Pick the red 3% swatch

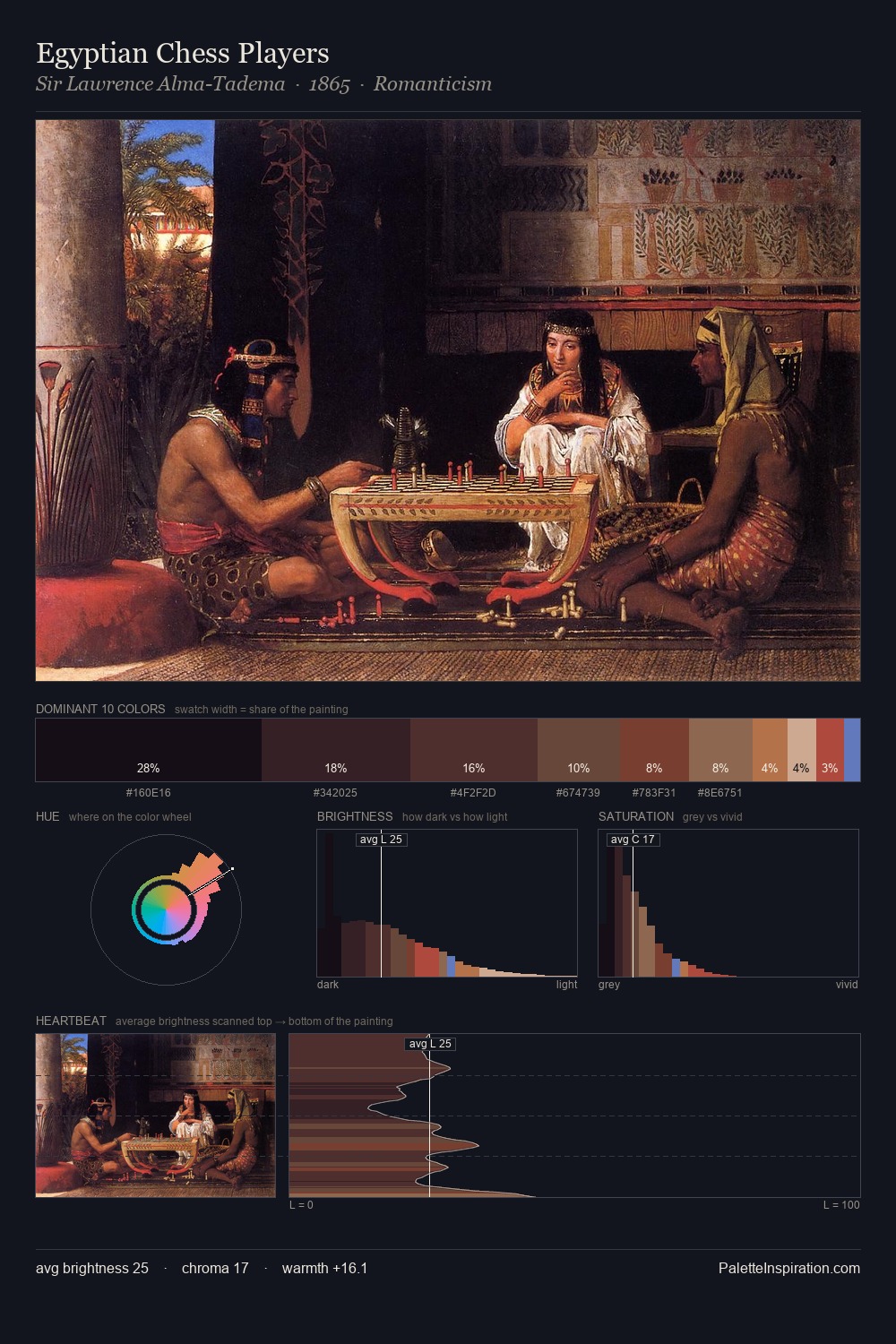pyautogui.click(x=830, y=750)
